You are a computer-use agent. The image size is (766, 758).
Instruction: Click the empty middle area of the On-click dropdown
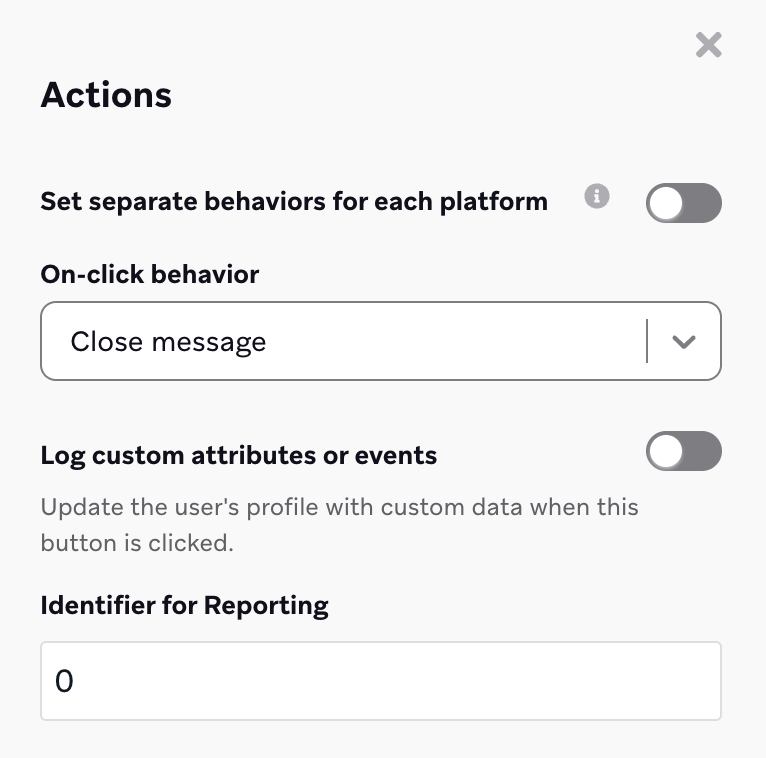click(450, 342)
